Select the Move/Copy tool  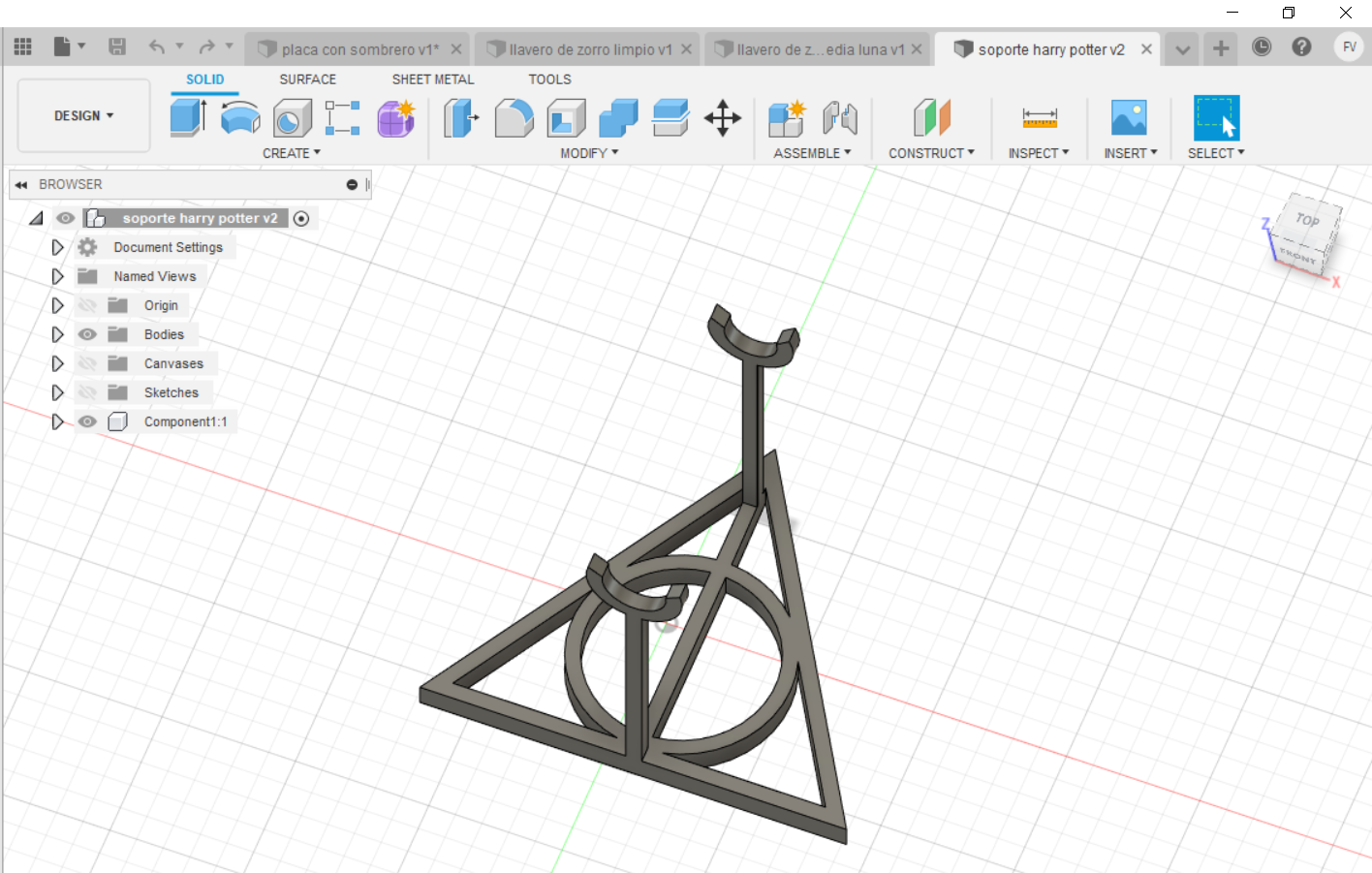coord(723,118)
